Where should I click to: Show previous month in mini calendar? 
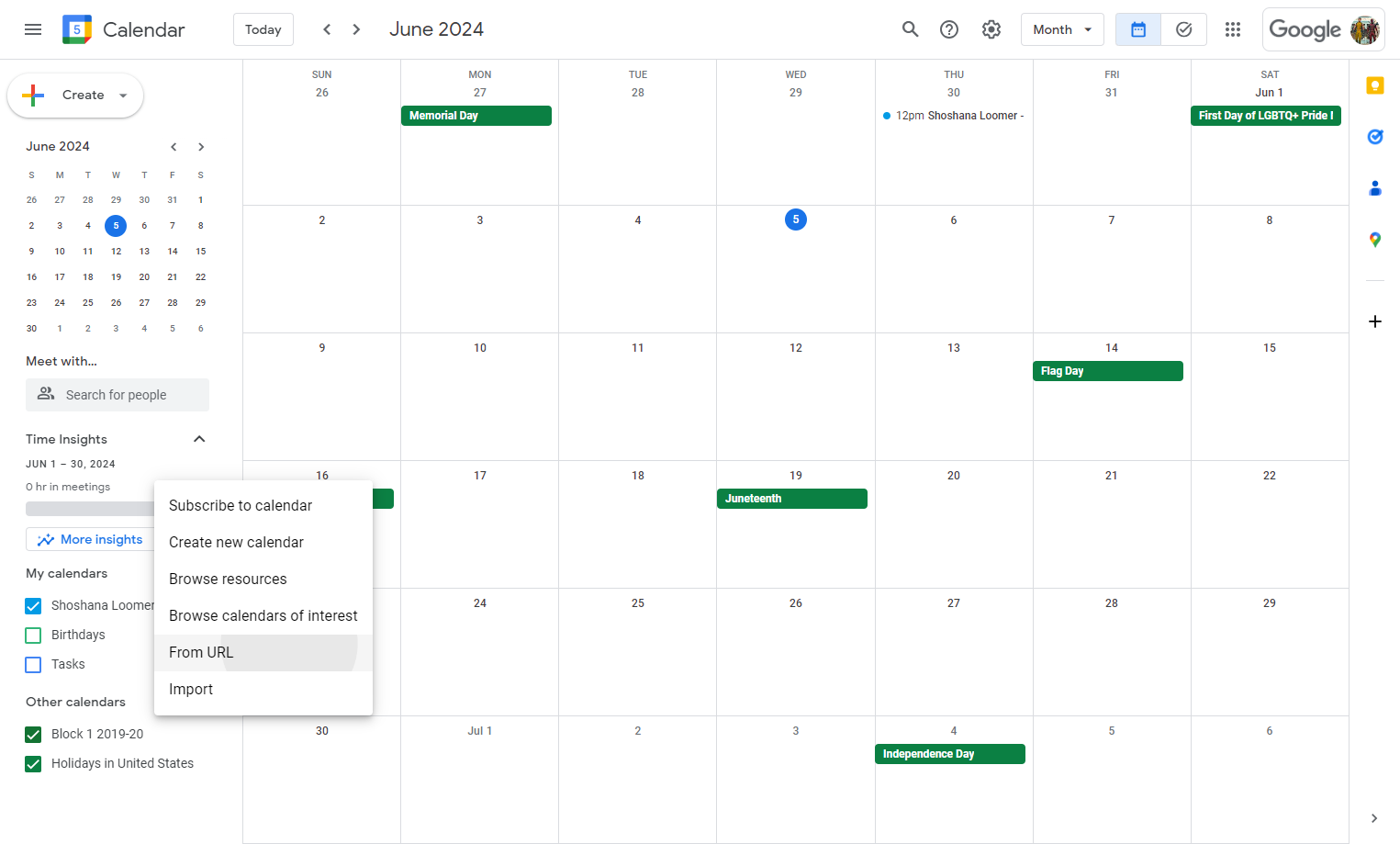point(173,147)
